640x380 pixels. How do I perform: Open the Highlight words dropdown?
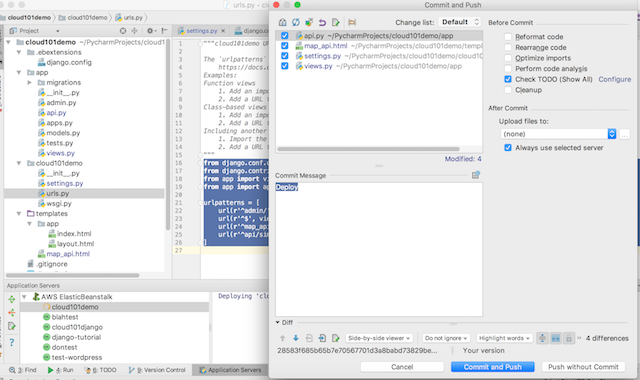pos(504,338)
